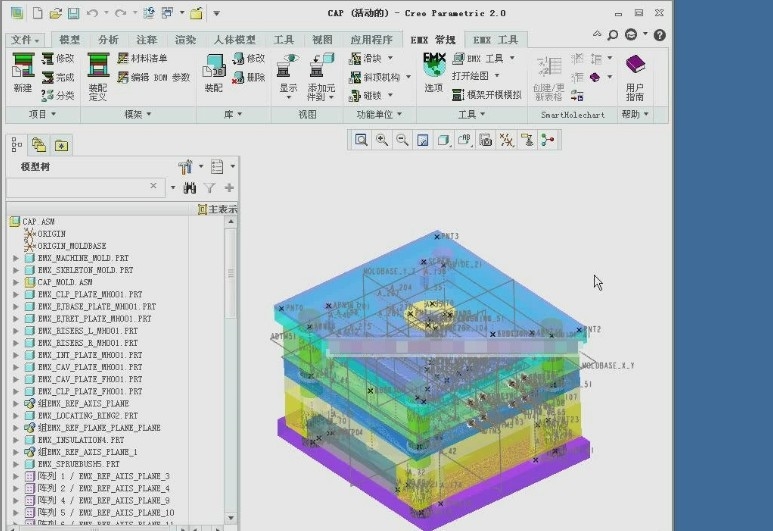Open the model tree settings hammer icon

[185, 167]
